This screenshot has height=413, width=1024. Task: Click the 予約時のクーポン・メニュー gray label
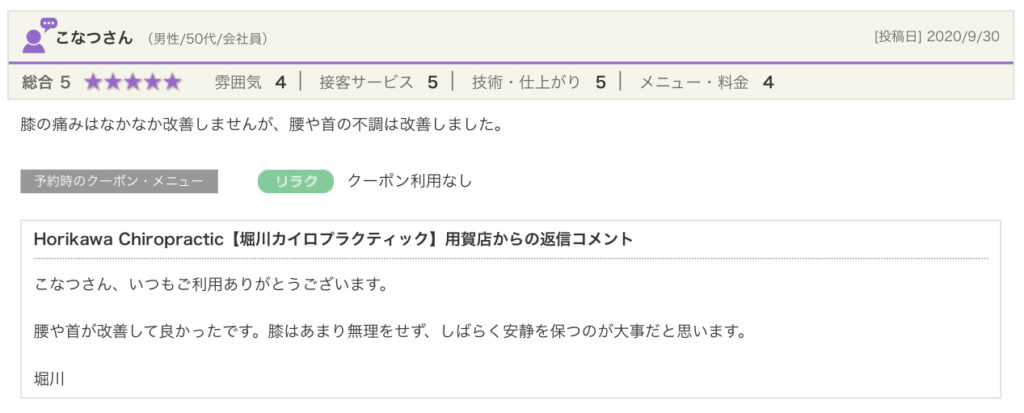tap(119, 182)
